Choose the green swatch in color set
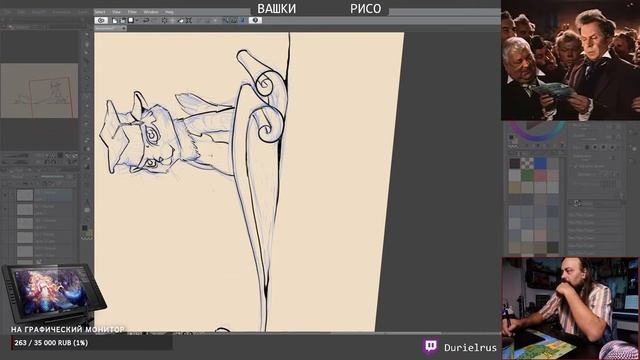This screenshot has height=360, width=640. [x=527, y=175]
